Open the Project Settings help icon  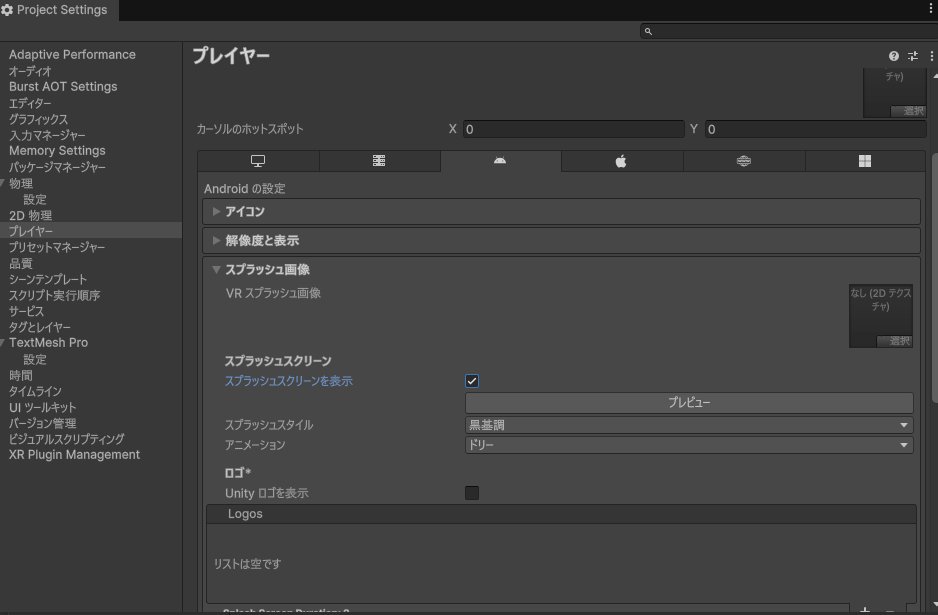[894, 56]
